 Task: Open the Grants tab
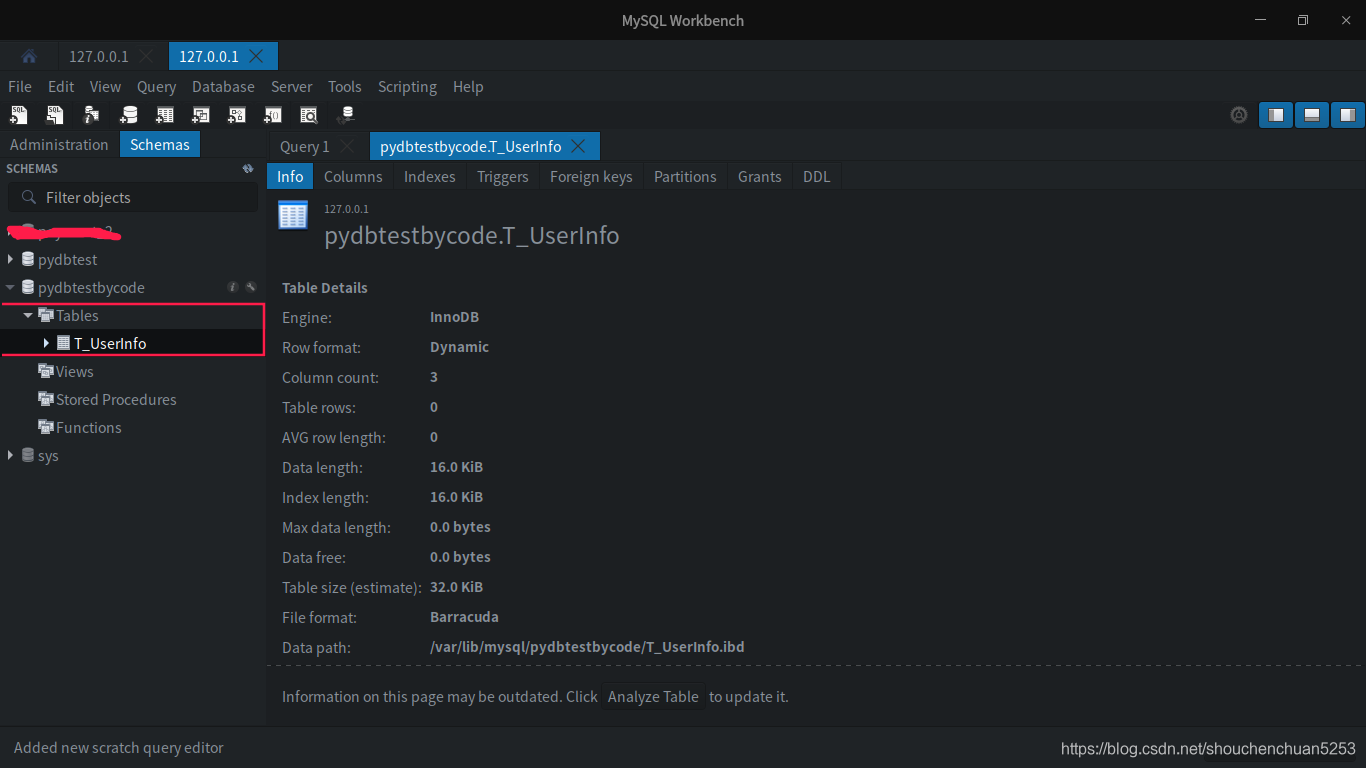tap(760, 177)
